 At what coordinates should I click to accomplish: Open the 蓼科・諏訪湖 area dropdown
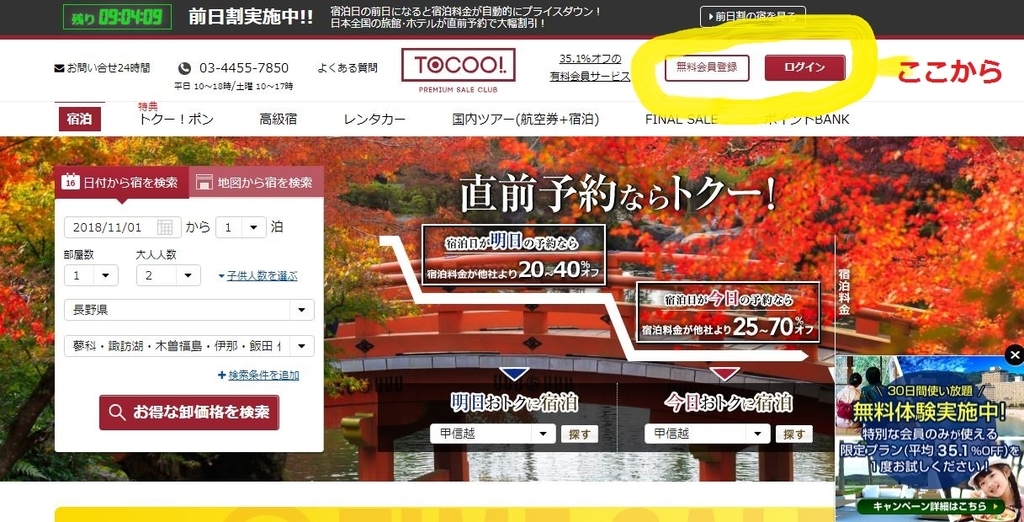coord(189,346)
